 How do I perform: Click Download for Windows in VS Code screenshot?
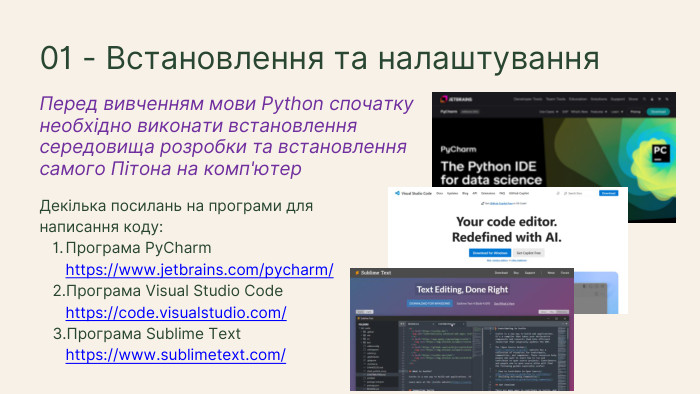(x=490, y=253)
